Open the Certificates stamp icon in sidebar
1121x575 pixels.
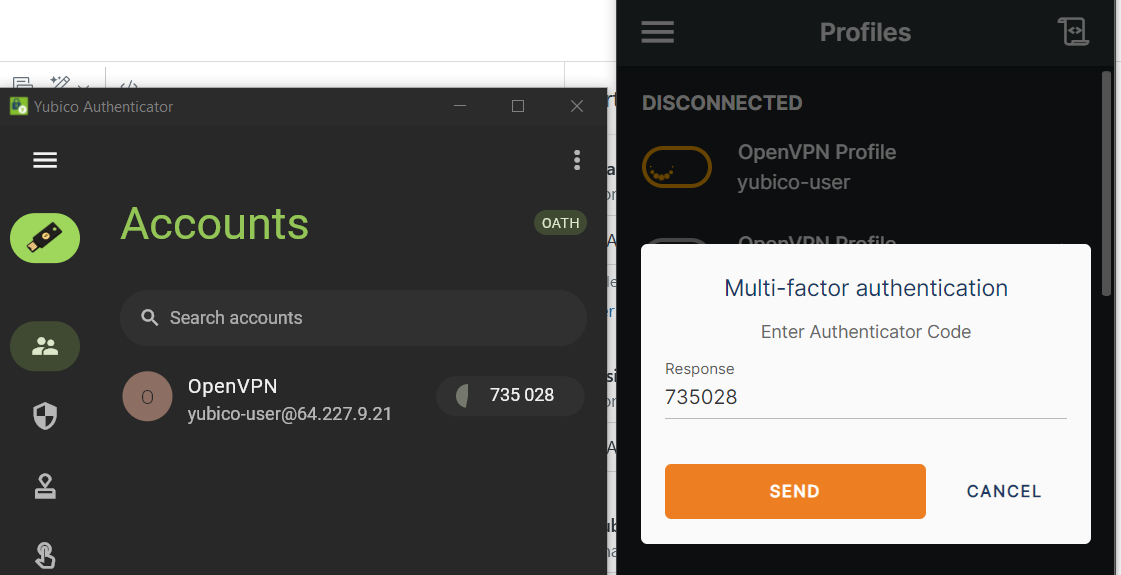tap(45, 486)
